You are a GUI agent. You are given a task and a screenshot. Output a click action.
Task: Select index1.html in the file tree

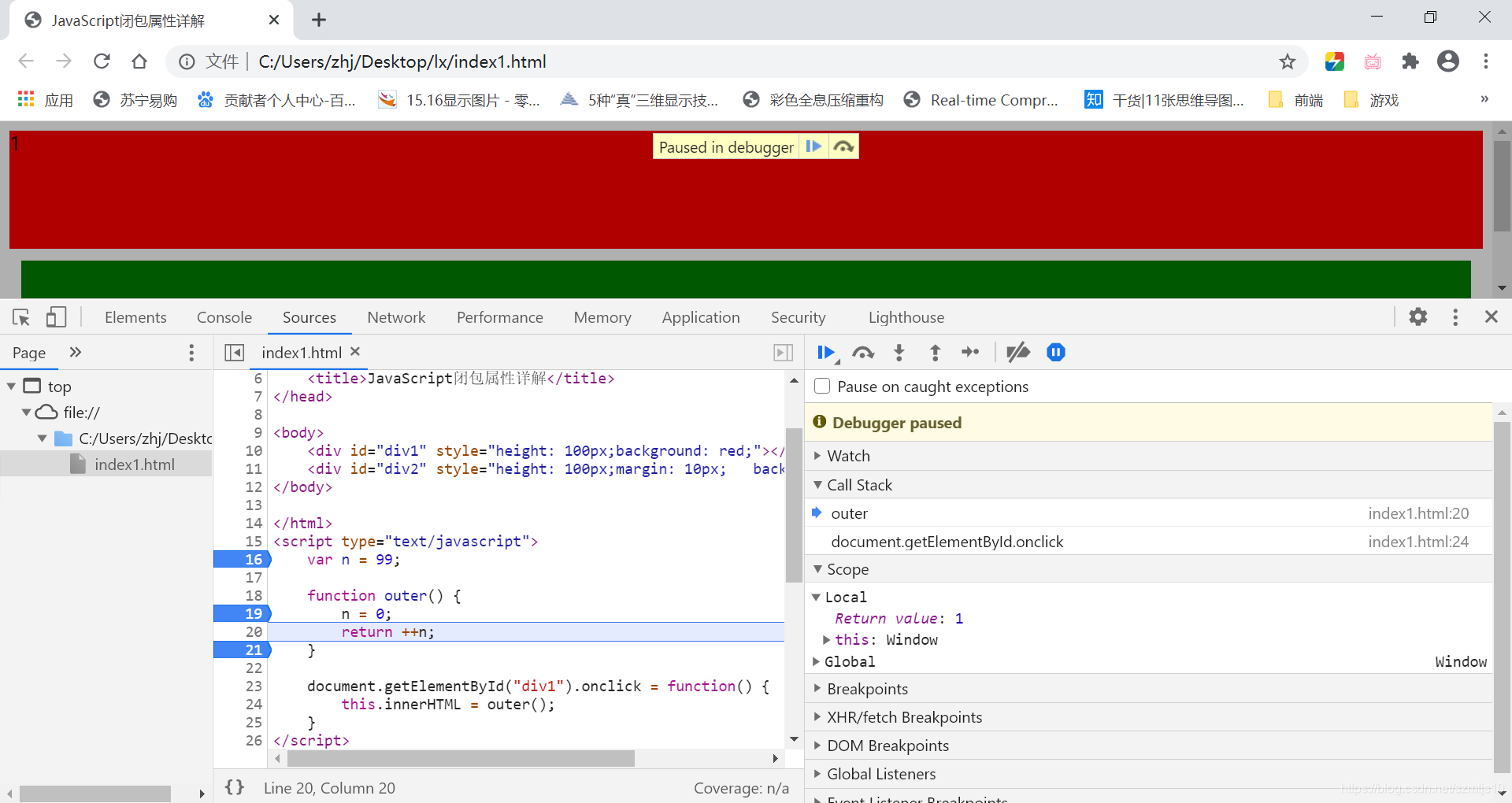tap(106, 464)
